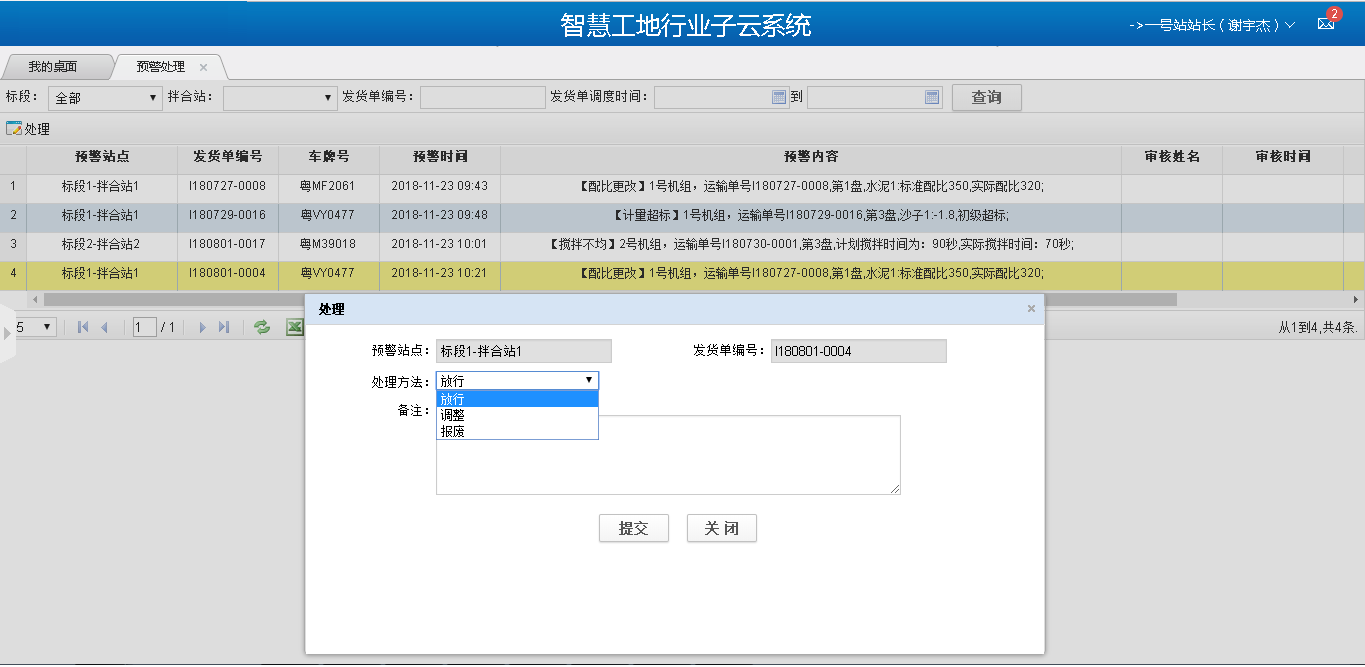Switch to the 预警处理 tab
Screen dimensions: 1365x667
click(161, 67)
